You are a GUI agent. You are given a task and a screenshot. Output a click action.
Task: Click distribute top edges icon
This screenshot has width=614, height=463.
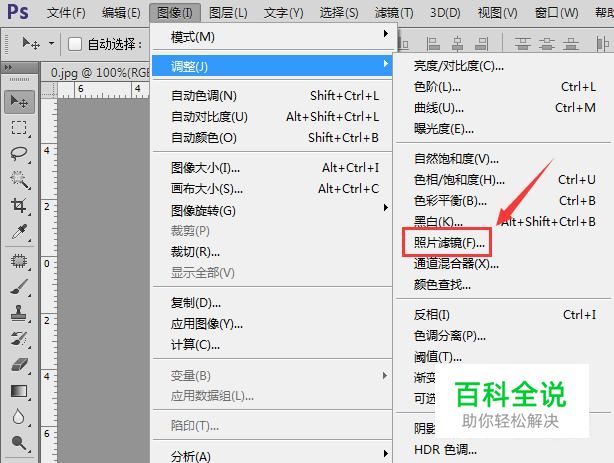(522, 43)
